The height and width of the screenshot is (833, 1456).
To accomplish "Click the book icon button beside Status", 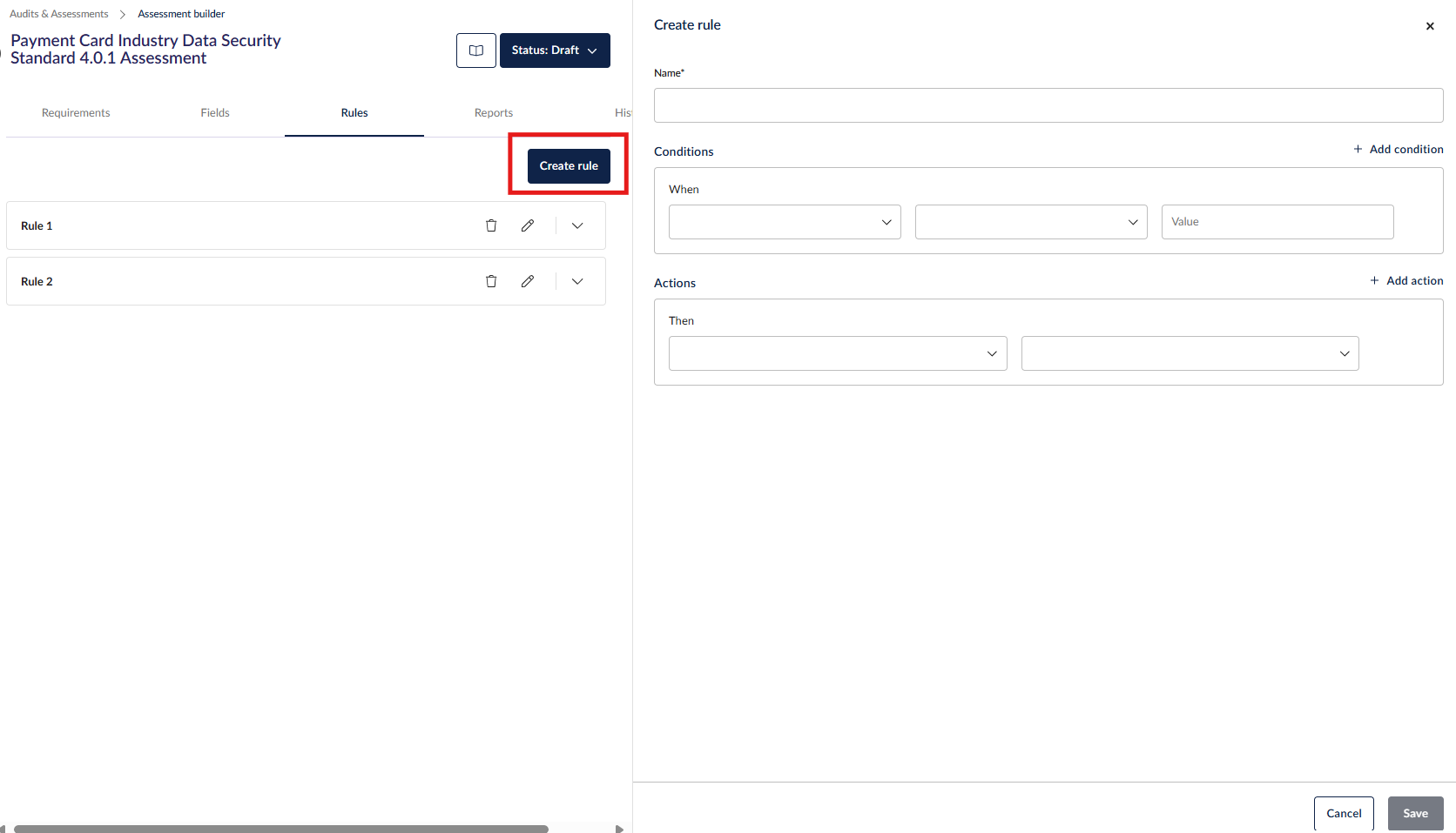I will tap(475, 50).
